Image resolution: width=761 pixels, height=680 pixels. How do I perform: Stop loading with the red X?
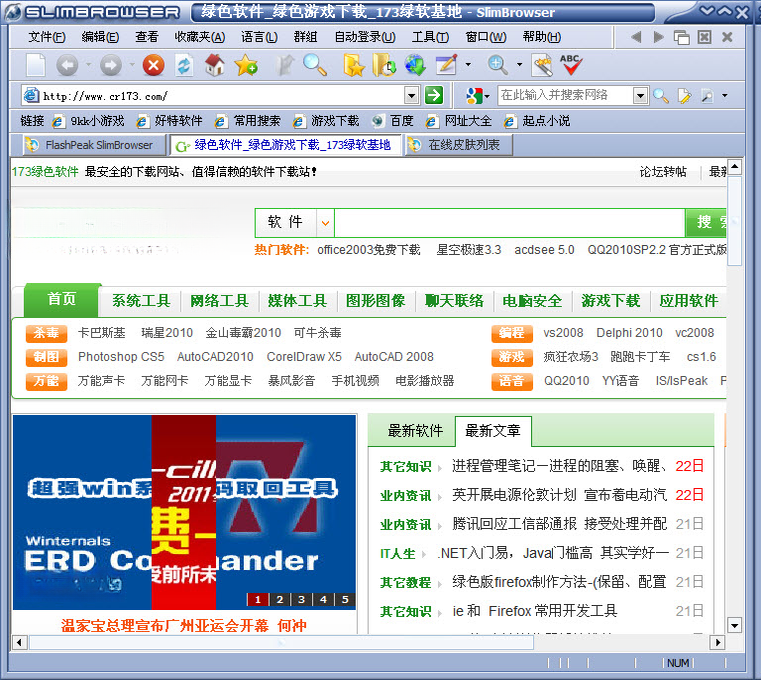click(153, 65)
